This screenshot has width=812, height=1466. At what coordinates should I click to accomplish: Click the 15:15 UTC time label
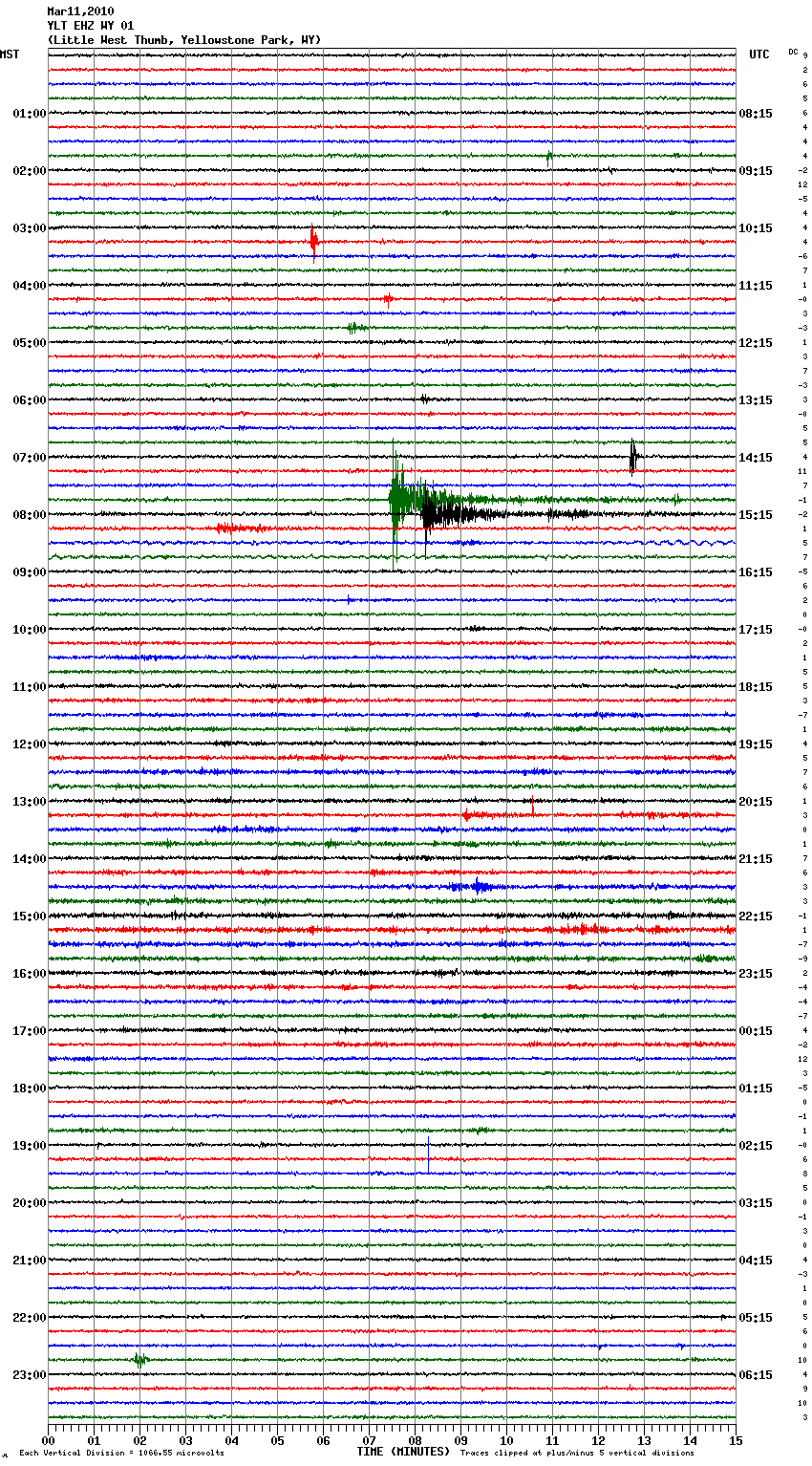coord(756,515)
